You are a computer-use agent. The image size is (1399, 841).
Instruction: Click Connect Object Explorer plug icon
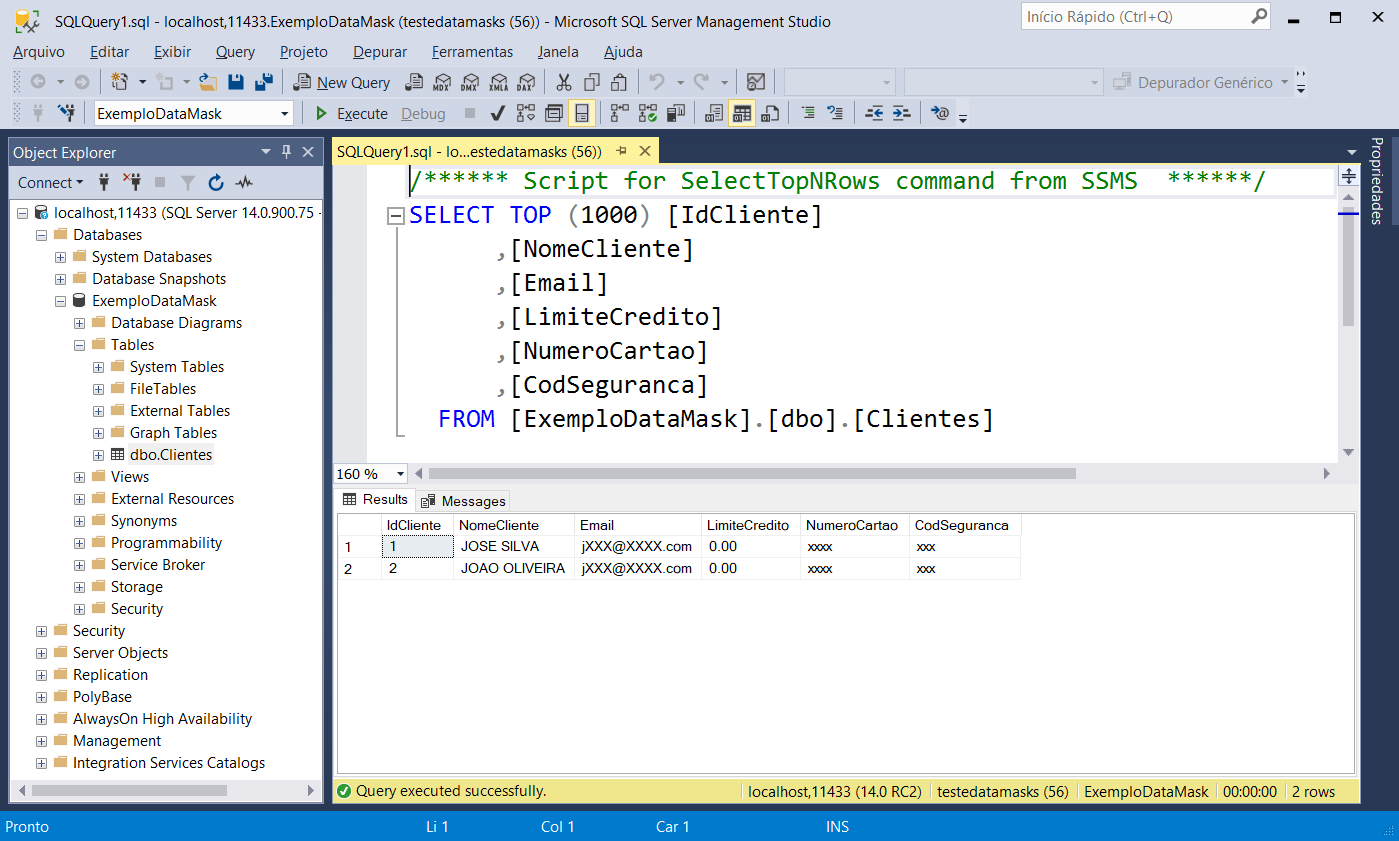(x=104, y=182)
